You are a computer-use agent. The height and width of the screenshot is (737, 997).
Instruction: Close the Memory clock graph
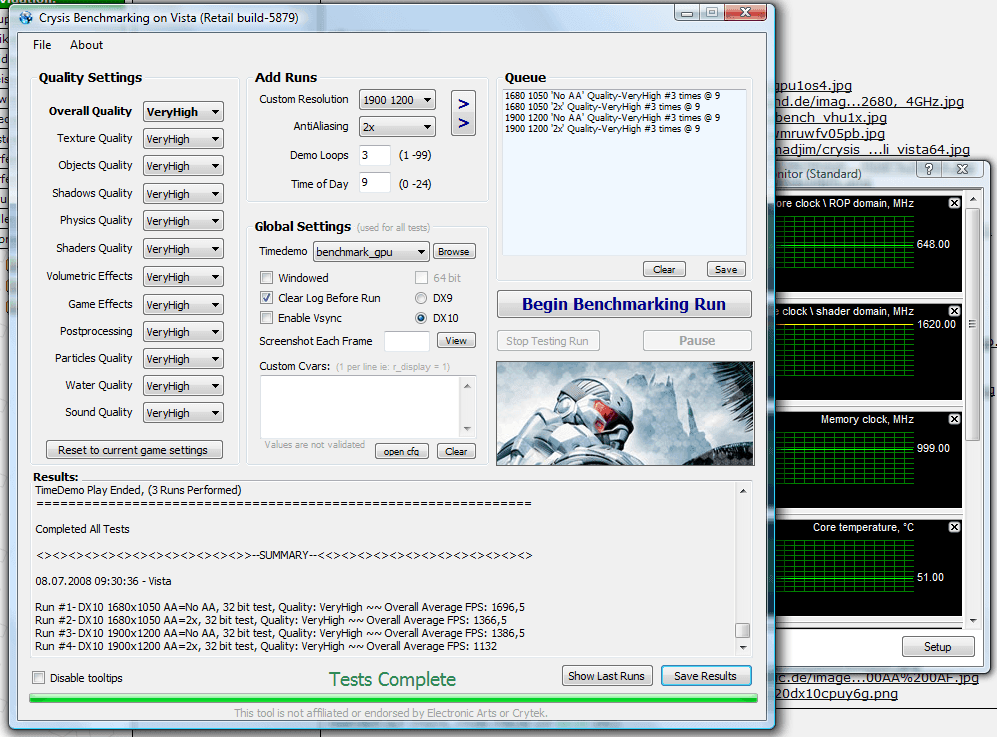click(954, 419)
